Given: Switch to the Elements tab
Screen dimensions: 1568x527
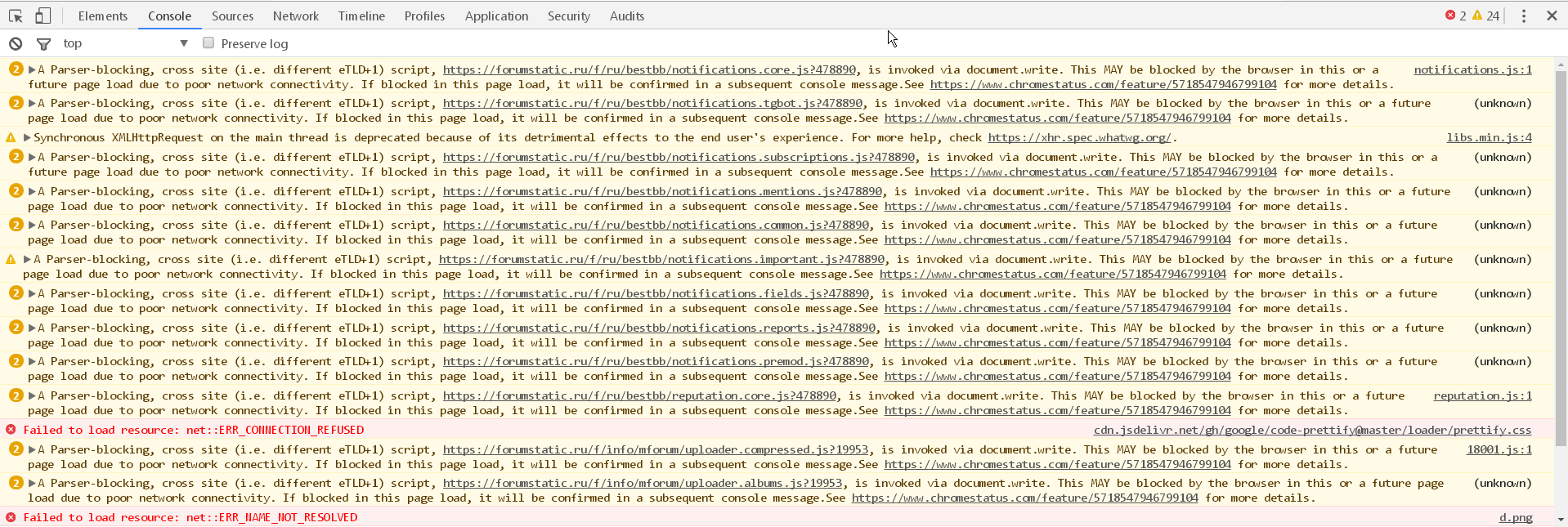Looking at the screenshot, I should [103, 16].
